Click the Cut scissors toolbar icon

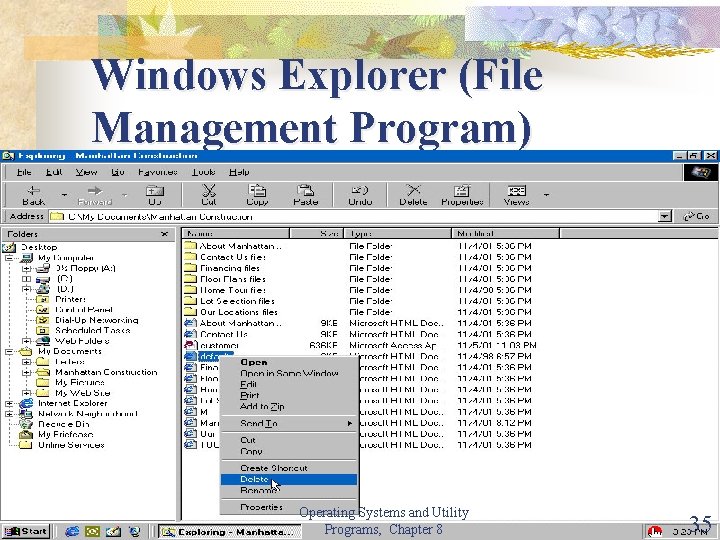(x=208, y=195)
